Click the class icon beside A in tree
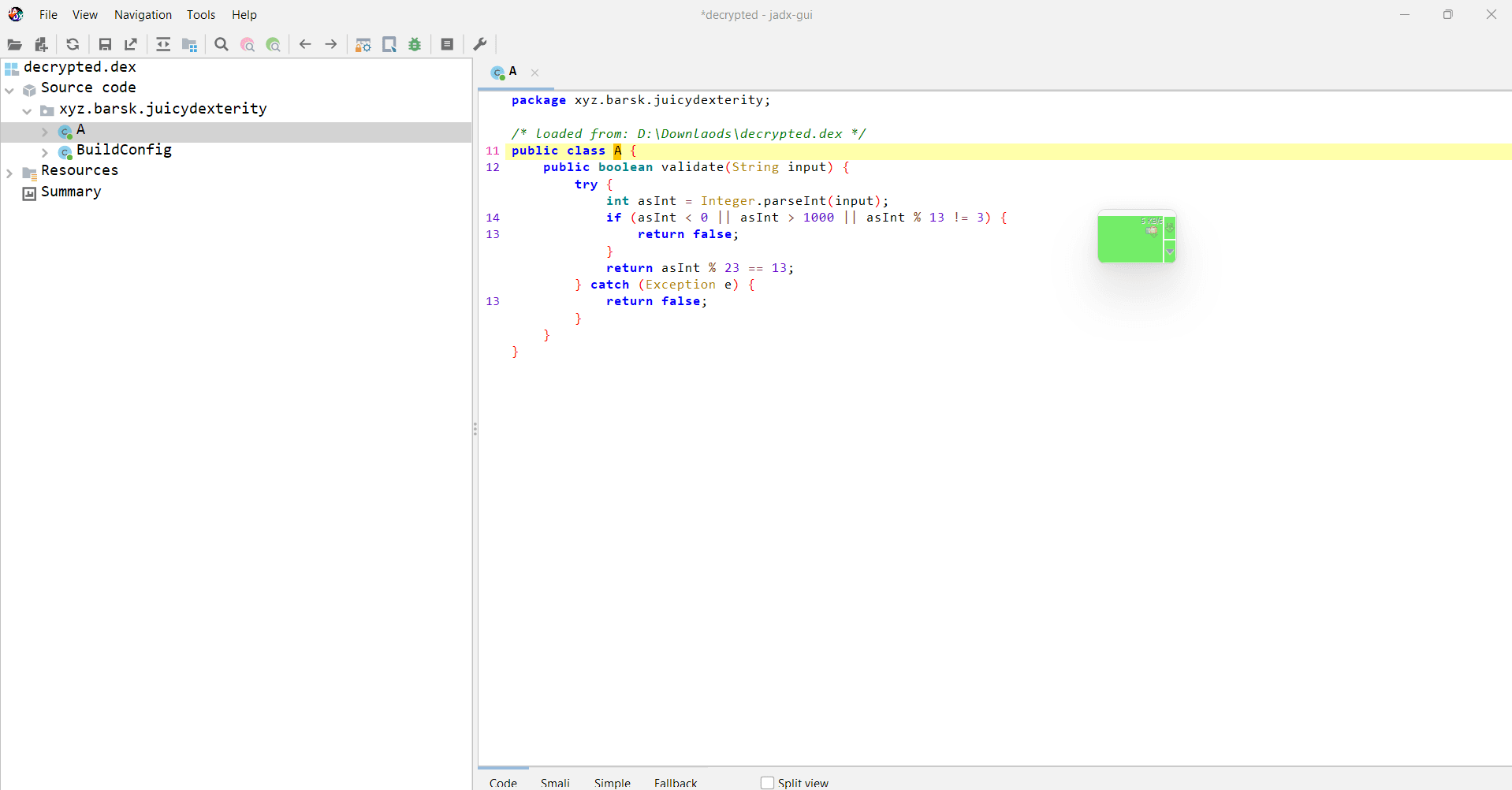Image resolution: width=1512 pixels, height=790 pixels. click(x=65, y=132)
